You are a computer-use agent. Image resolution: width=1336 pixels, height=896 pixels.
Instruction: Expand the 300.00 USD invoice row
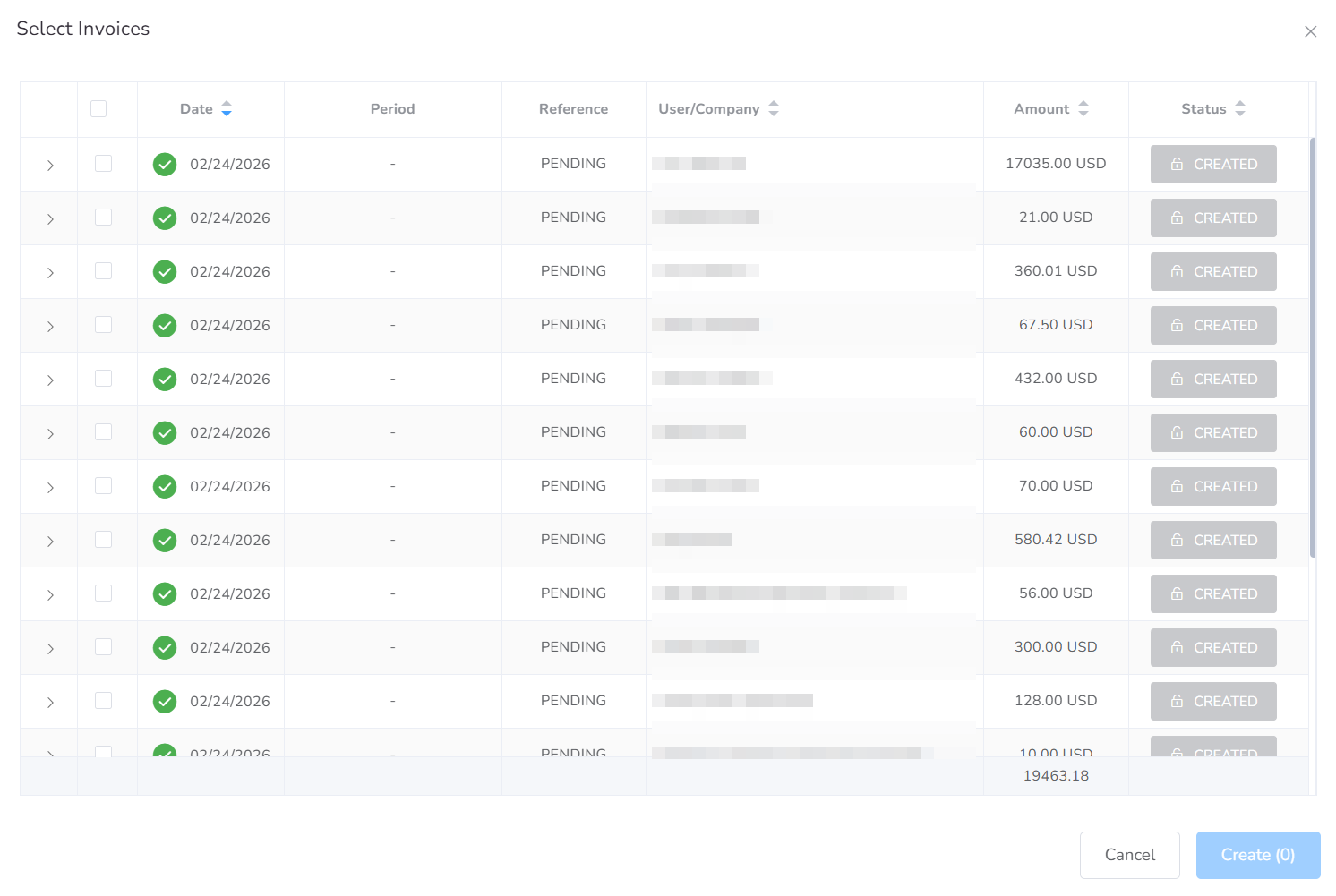(x=50, y=649)
